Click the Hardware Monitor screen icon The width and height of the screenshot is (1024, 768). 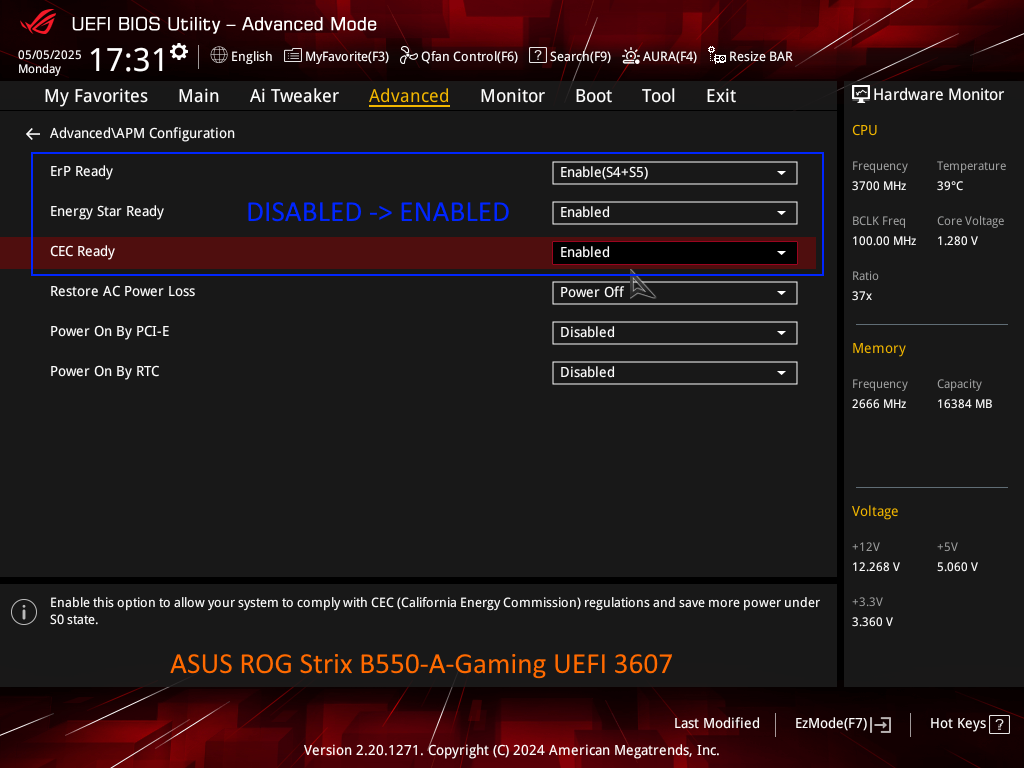click(x=861, y=95)
